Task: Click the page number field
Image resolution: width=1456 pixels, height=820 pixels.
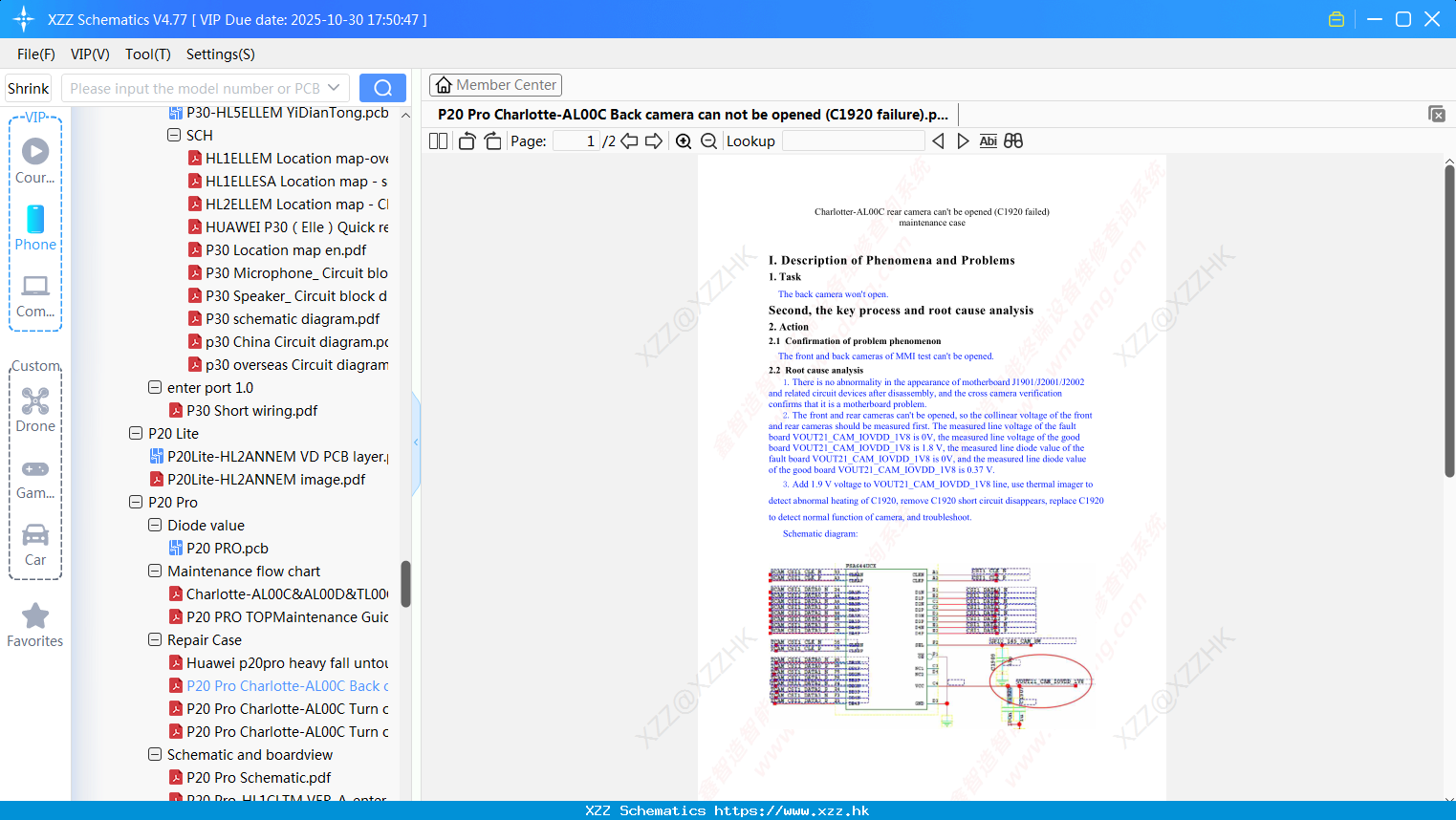Action: click(576, 141)
